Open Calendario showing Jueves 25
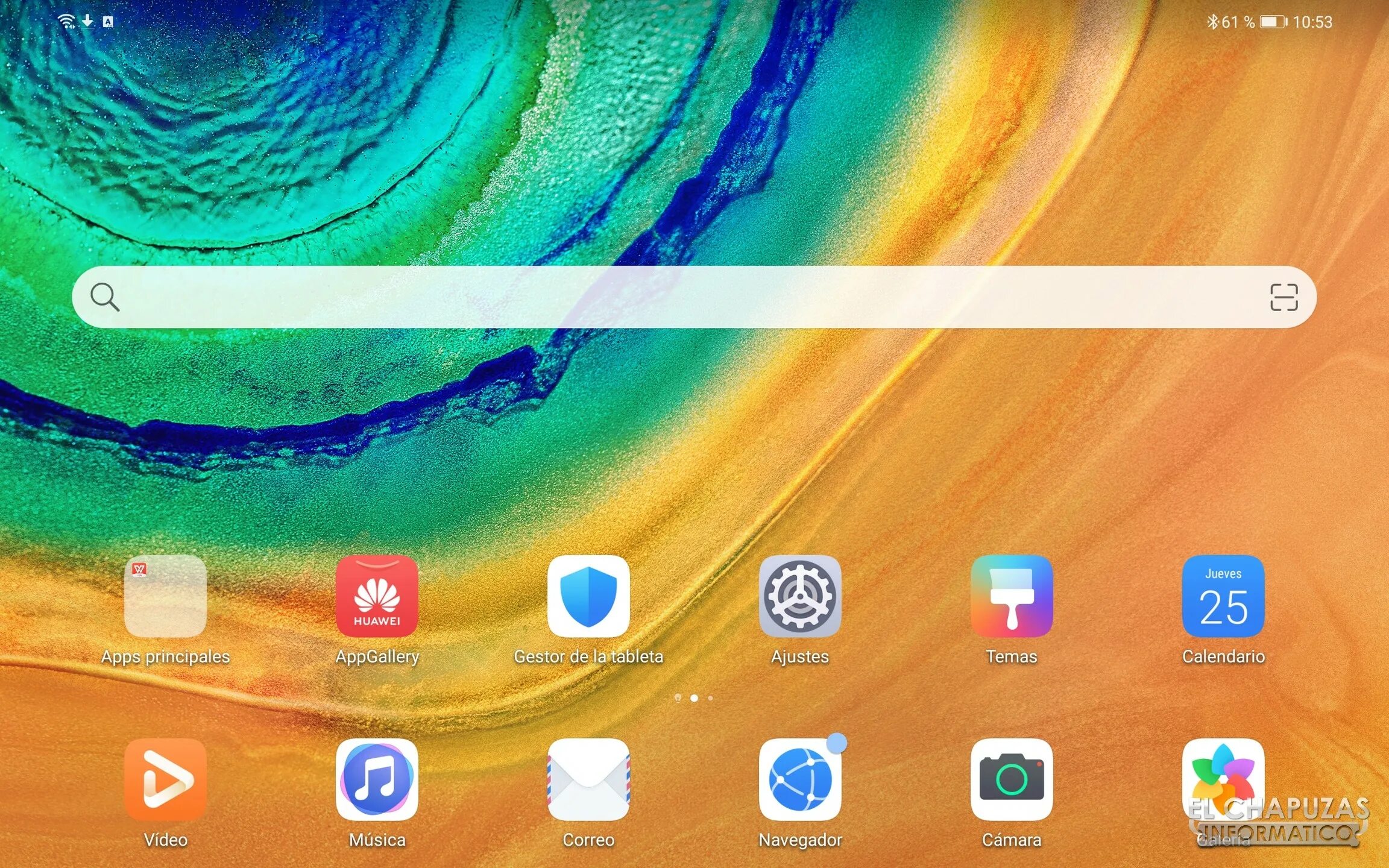 [1223, 596]
